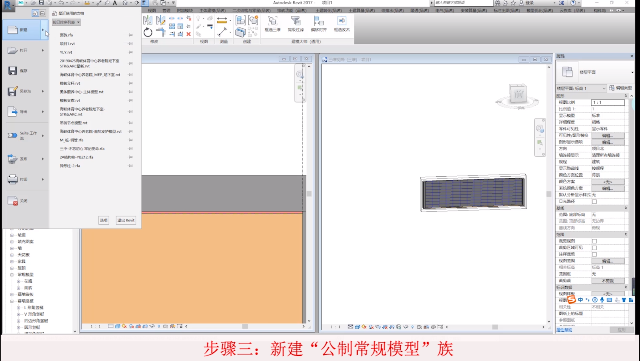Click the Exit Revit button

(x=126, y=220)
